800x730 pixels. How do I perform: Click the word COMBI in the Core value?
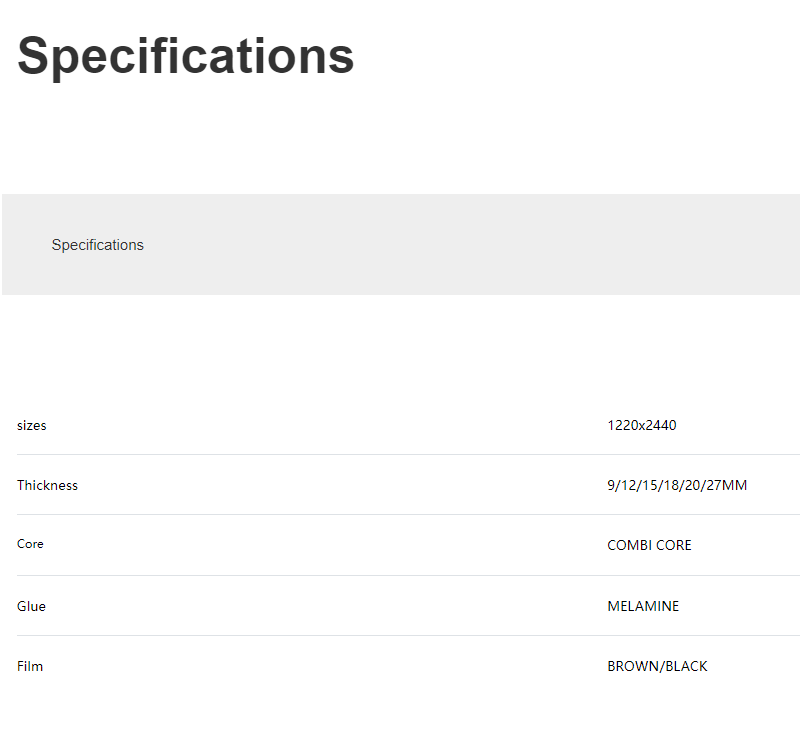pyautogui.click(x=629, y=545)
